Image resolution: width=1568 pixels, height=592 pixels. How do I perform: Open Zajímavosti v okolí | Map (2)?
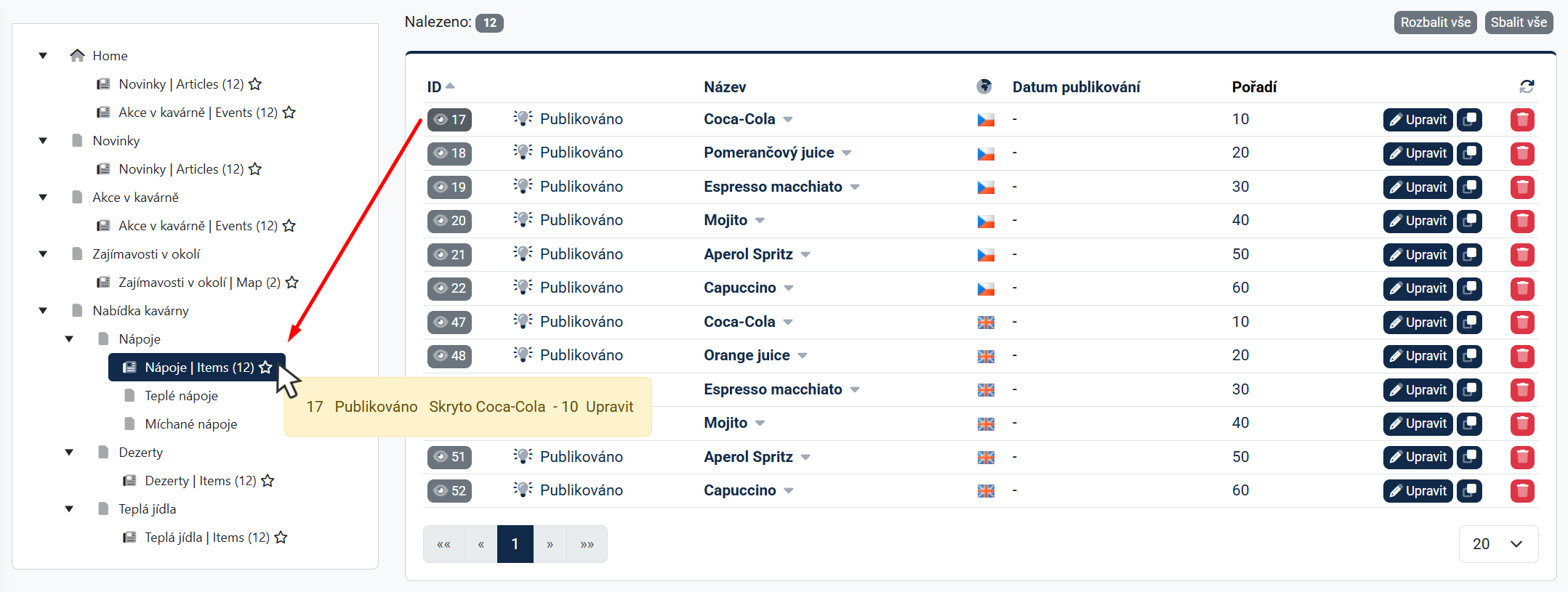click(x=199, y=283)
